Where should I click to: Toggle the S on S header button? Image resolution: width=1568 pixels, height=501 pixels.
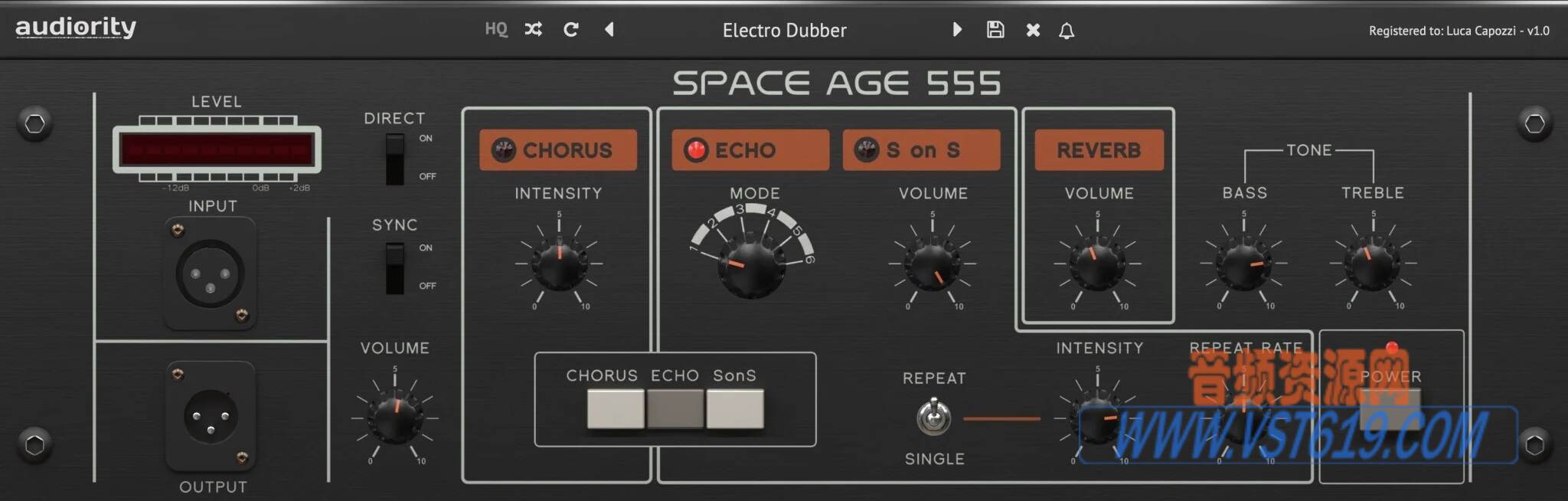922,149
